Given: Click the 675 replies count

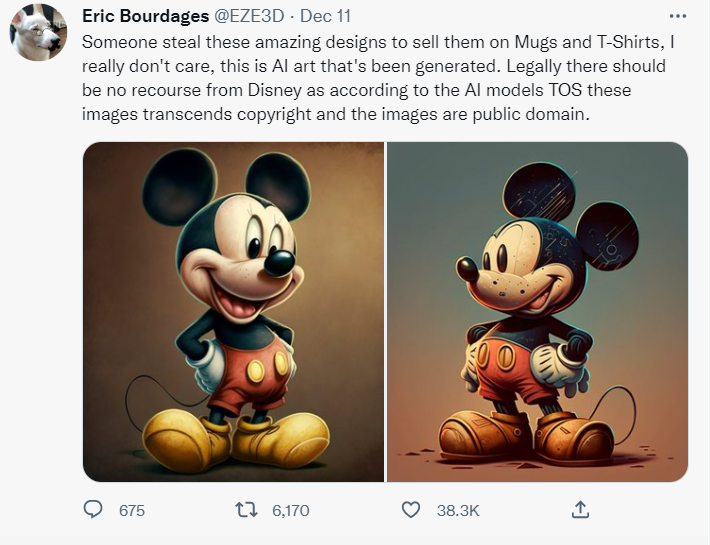Looking at the screenshot, I should 132,510.
